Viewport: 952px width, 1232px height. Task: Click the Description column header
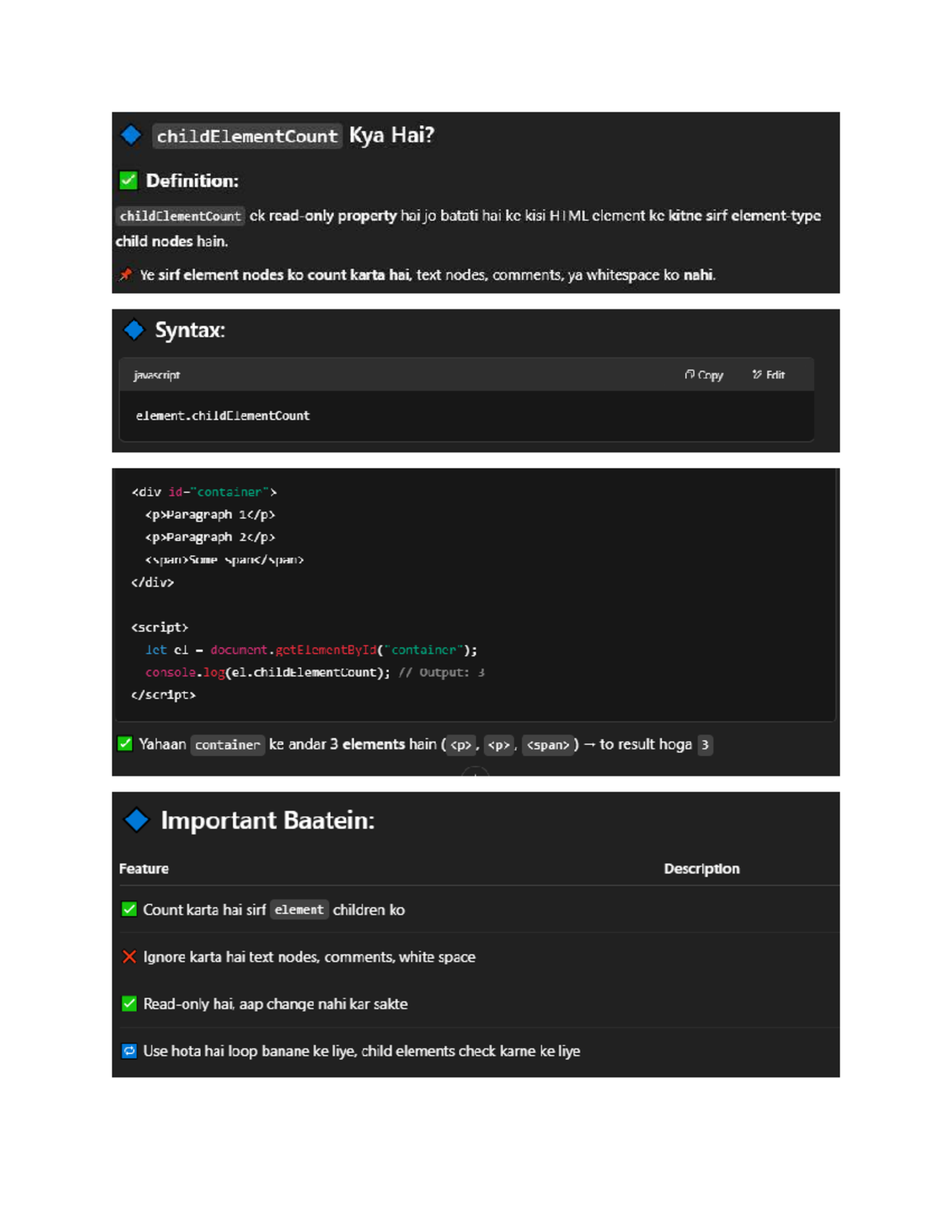coord(701,869)
